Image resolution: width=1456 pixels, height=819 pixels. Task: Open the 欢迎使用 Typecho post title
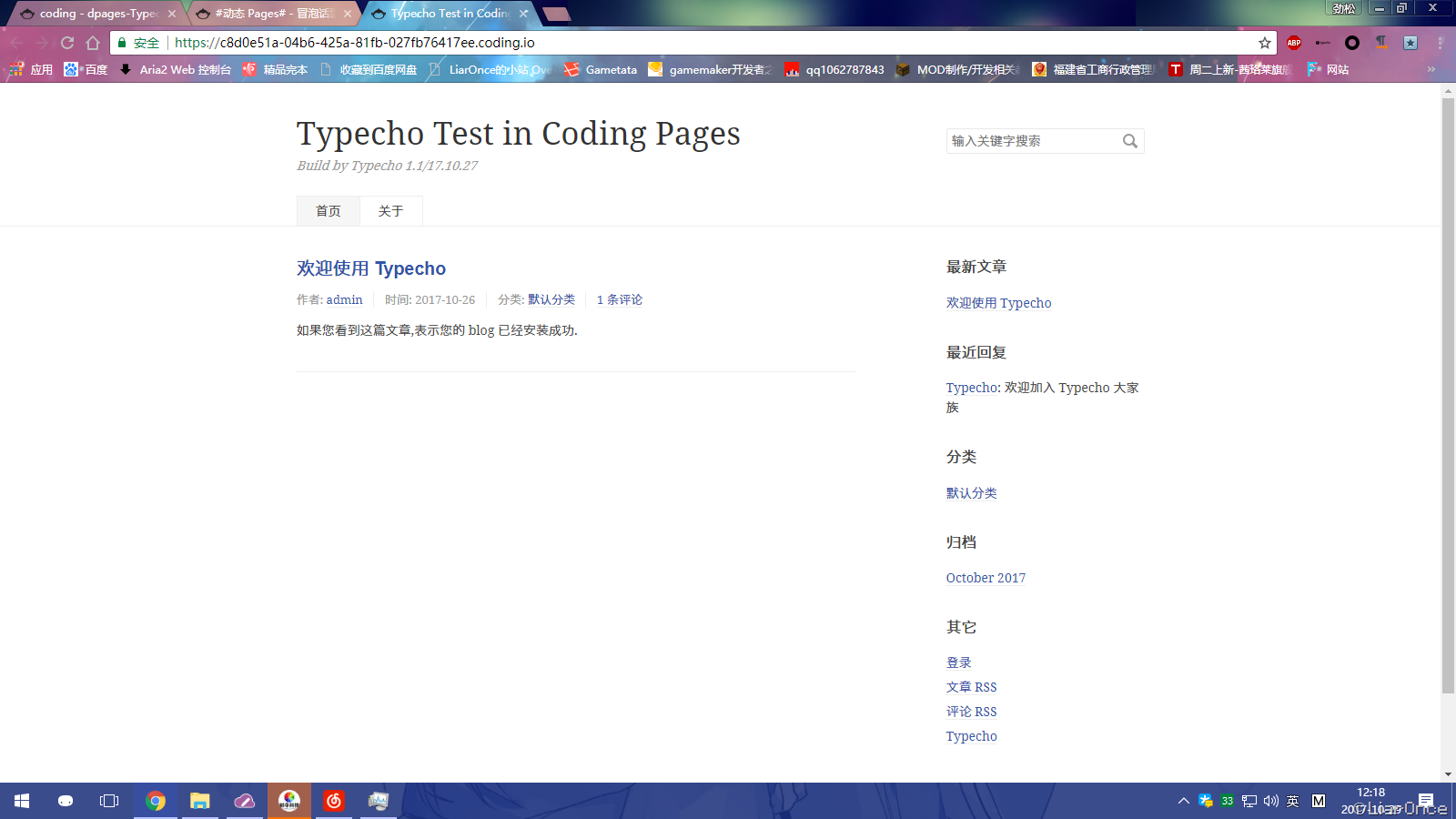371,268
